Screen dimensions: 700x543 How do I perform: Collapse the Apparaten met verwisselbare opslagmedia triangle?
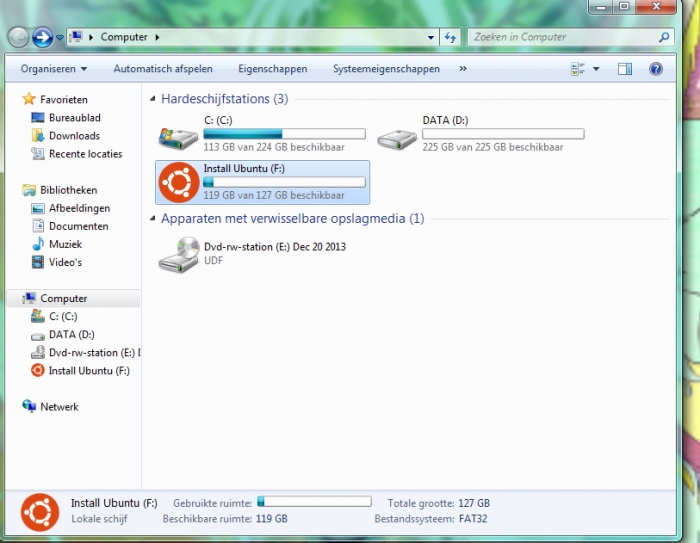click(x=152, y=218)
